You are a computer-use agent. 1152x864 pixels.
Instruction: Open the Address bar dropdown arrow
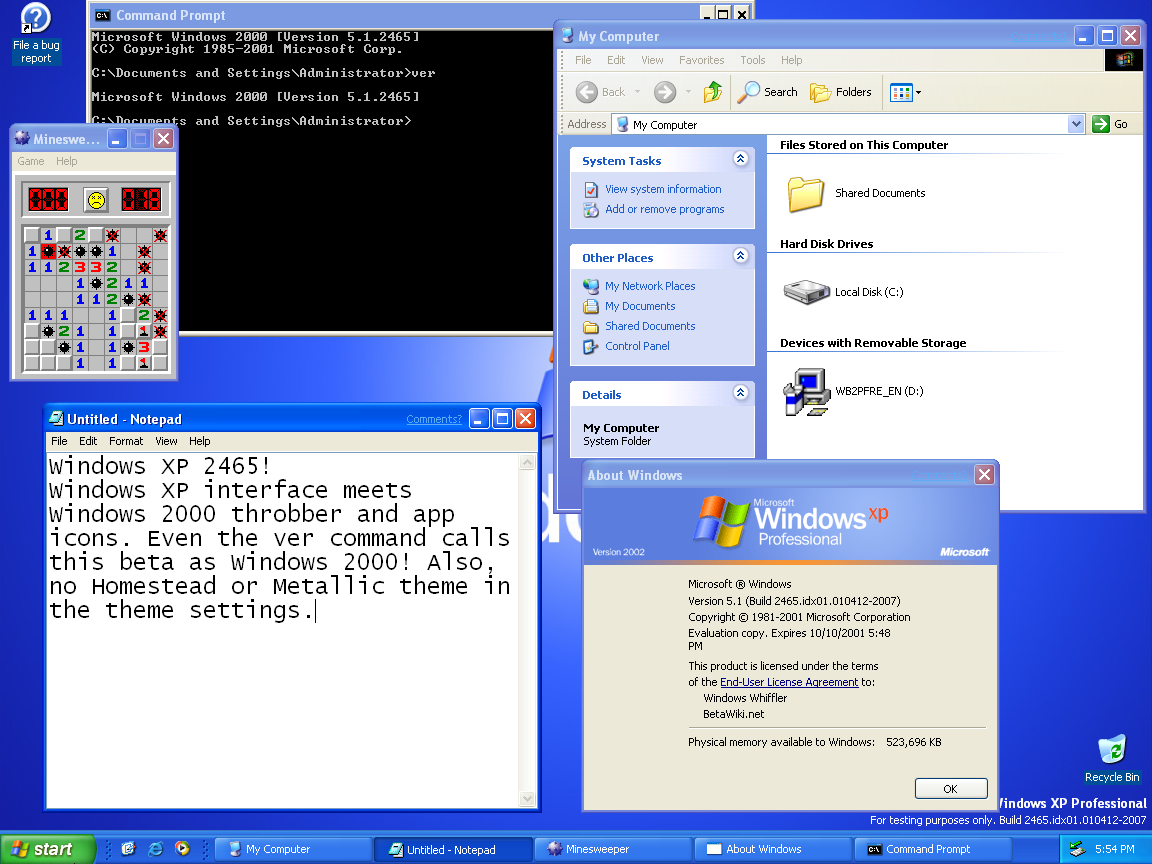(x=1076, y=124)
